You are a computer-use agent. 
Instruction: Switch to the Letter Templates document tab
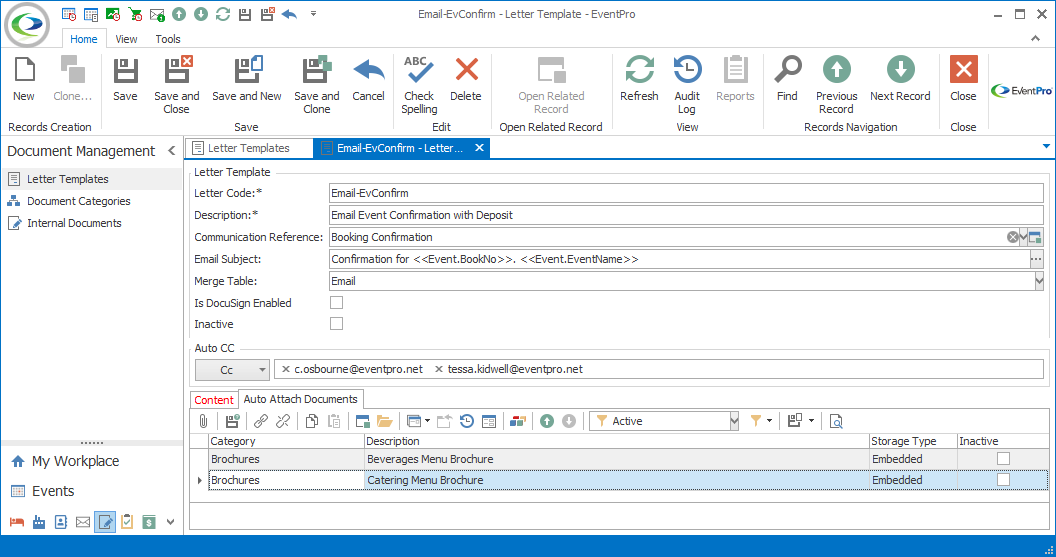248,148
